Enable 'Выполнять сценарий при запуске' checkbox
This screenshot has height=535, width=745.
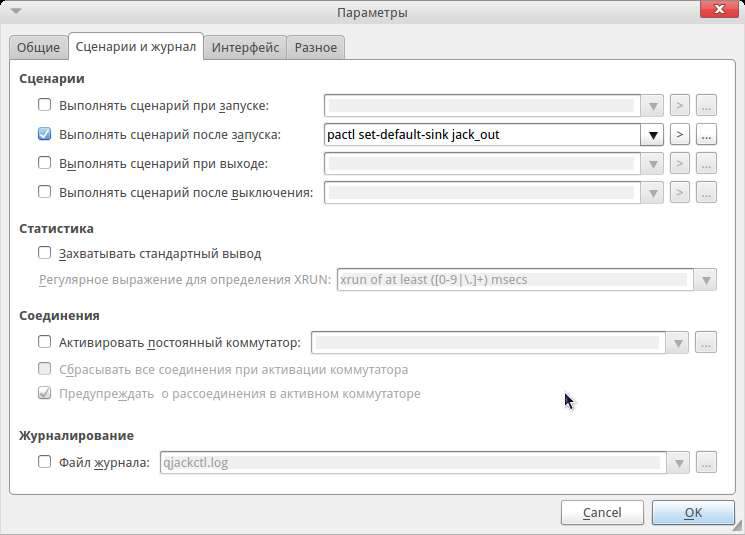[x=44, y=105]
